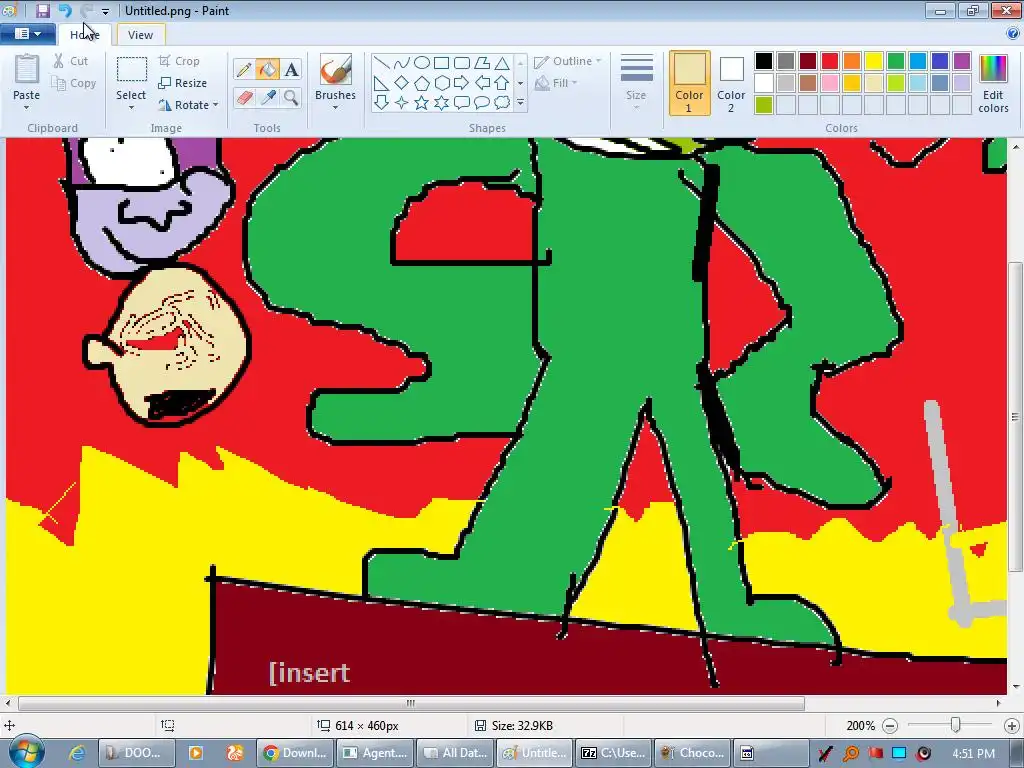Open the shape Fill dropdown
The height and width of the screenshot is (768, 1024).
556,83
